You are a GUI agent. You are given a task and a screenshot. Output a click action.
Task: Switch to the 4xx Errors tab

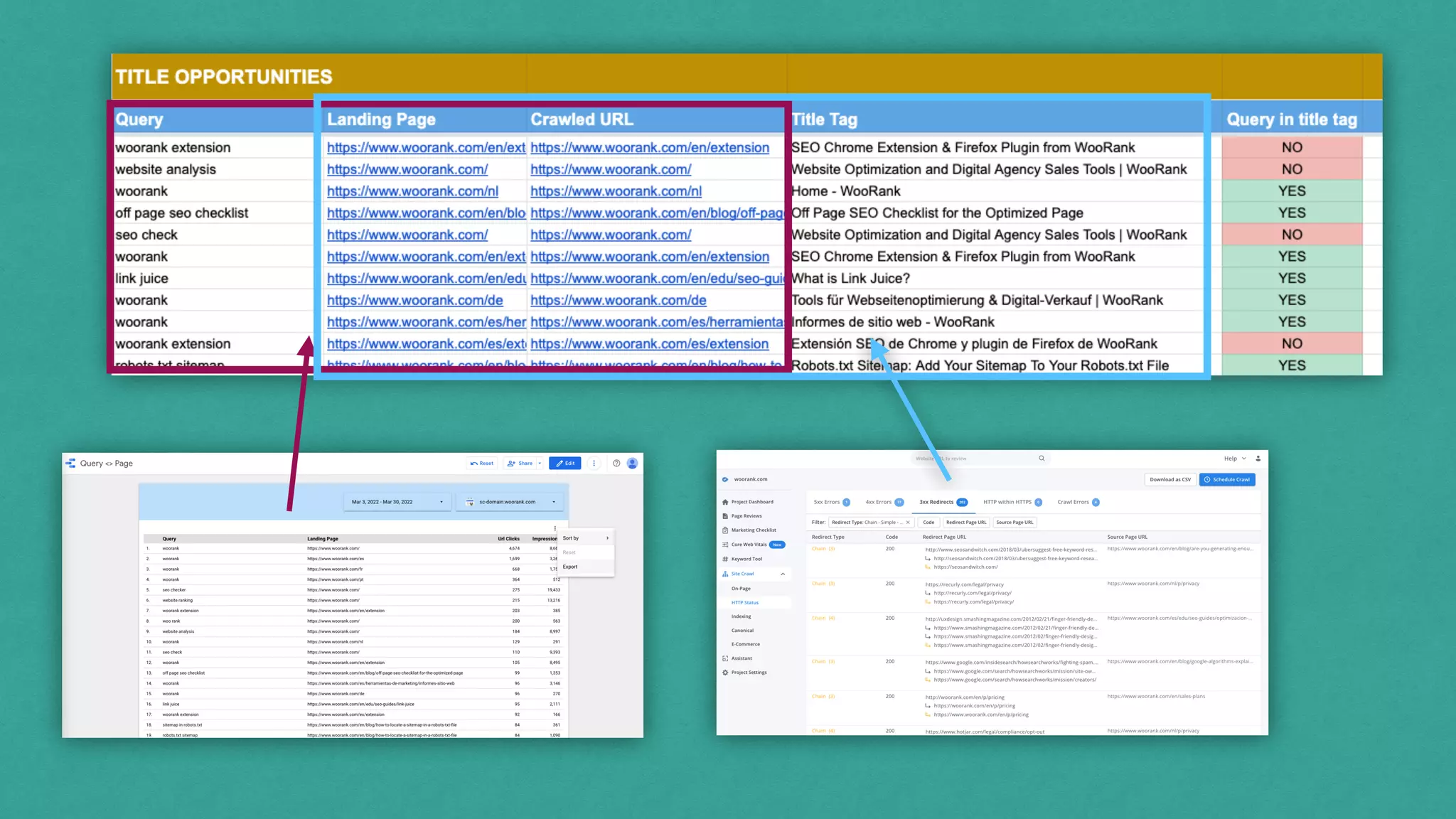click(x=879, y=502)
